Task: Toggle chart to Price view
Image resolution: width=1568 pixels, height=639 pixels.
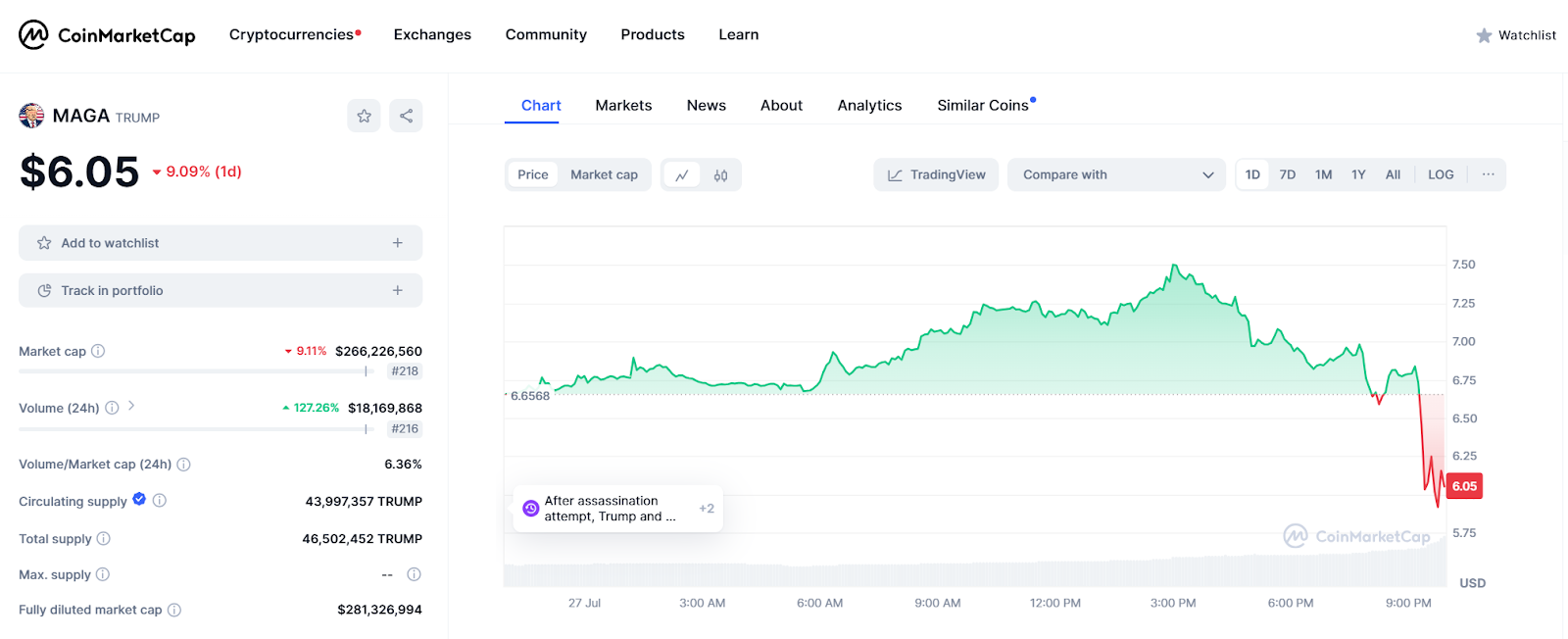Action: (533, 174)
